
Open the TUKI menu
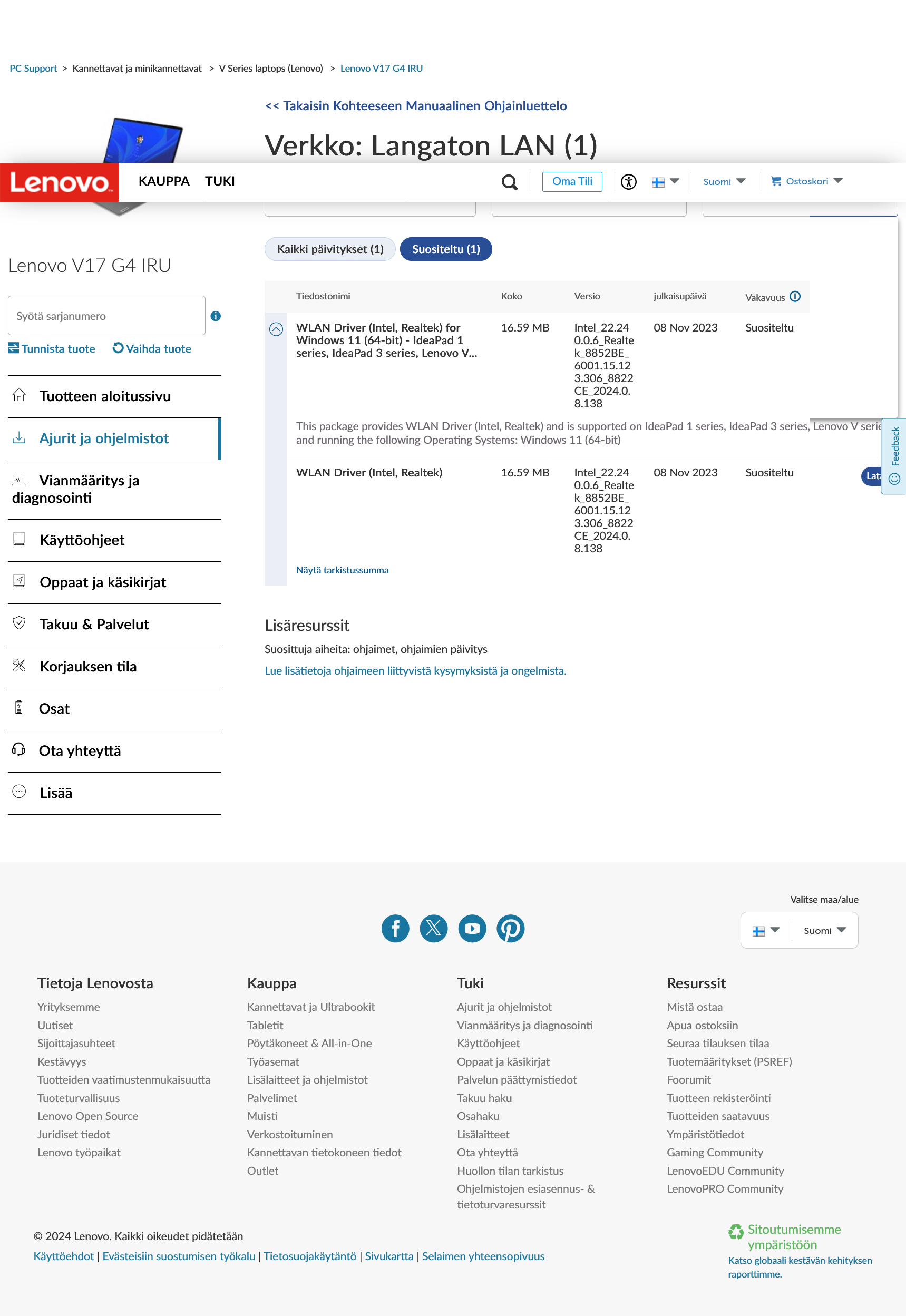(x=220, y=181)
